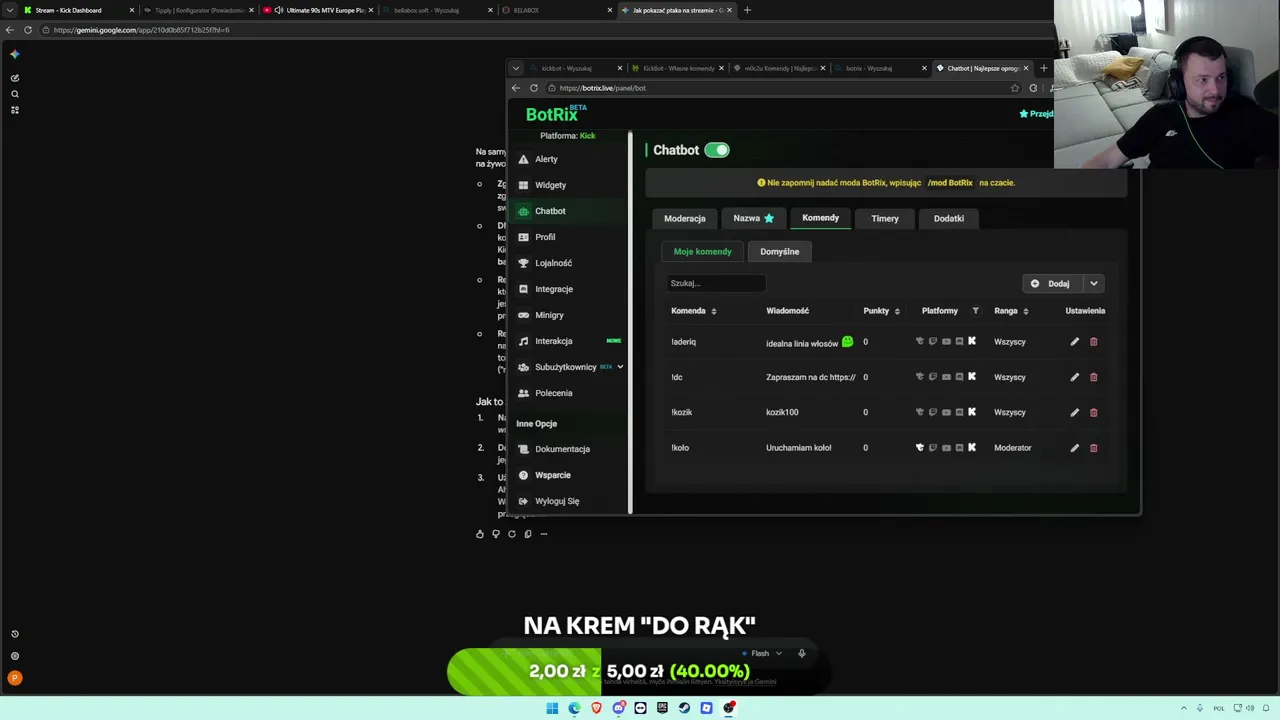Open the Dodatki tab
This screenshot has height=720, width=1280.
(949, 218)
